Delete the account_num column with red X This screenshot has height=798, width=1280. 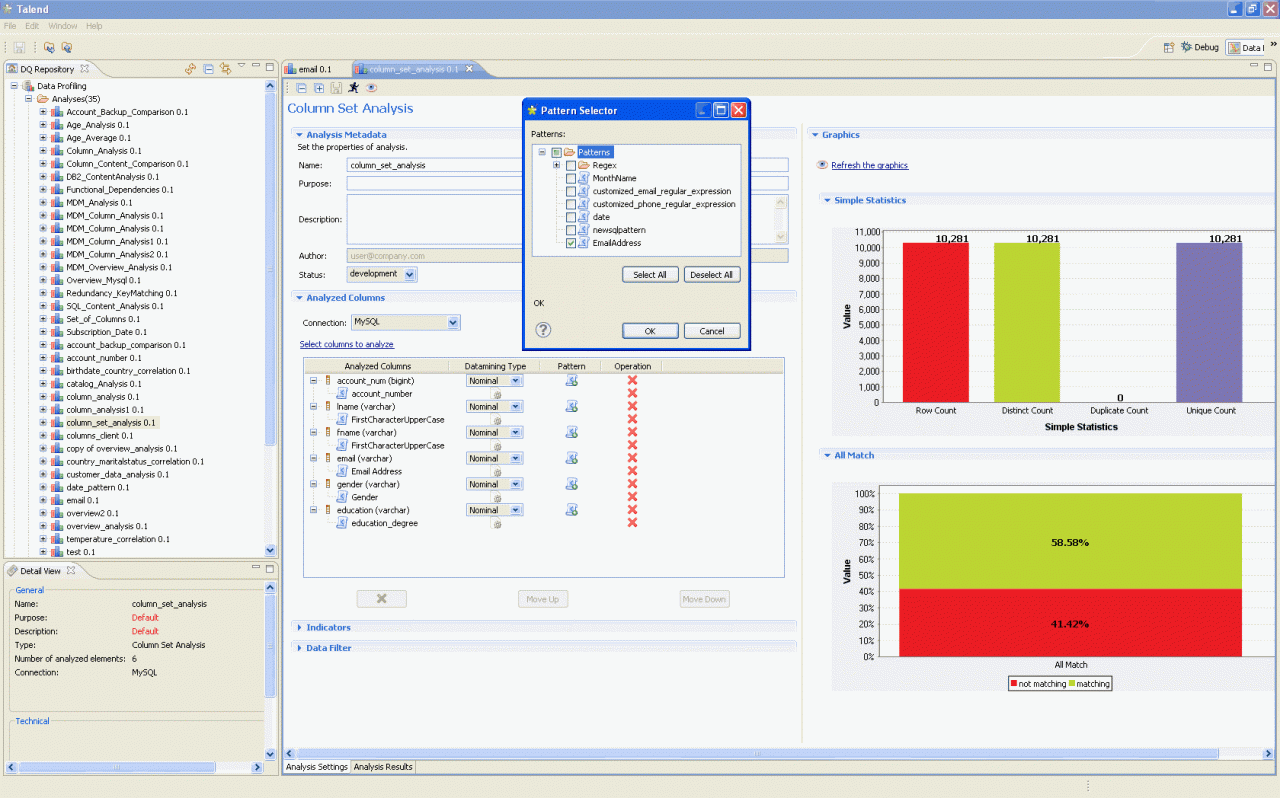632,381
